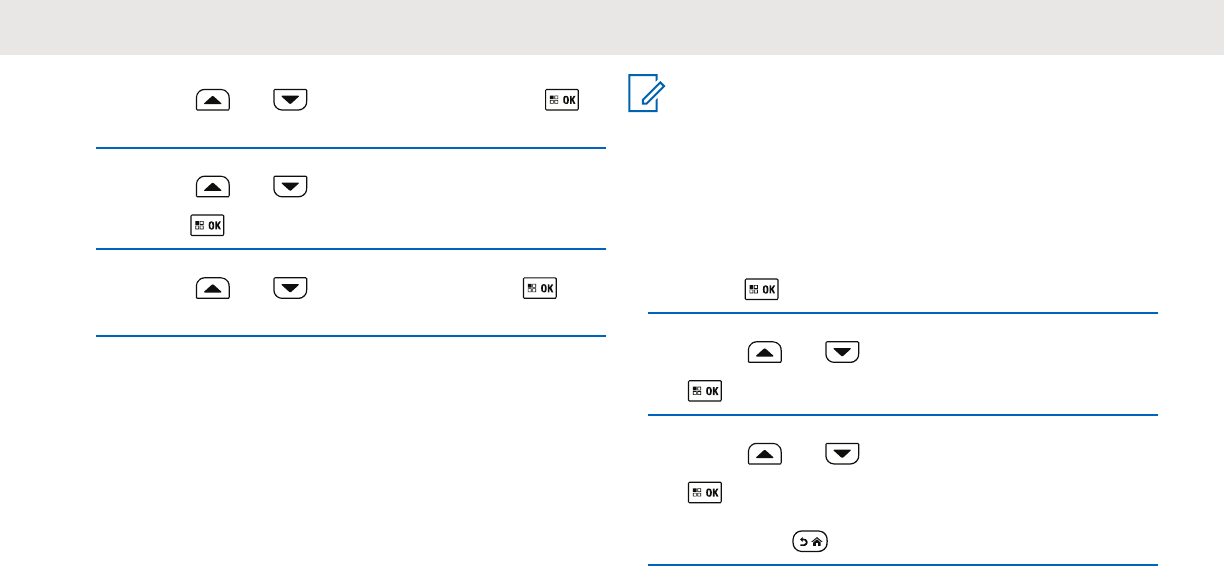Select OK key icon ending first left-column step

[563, 100]
